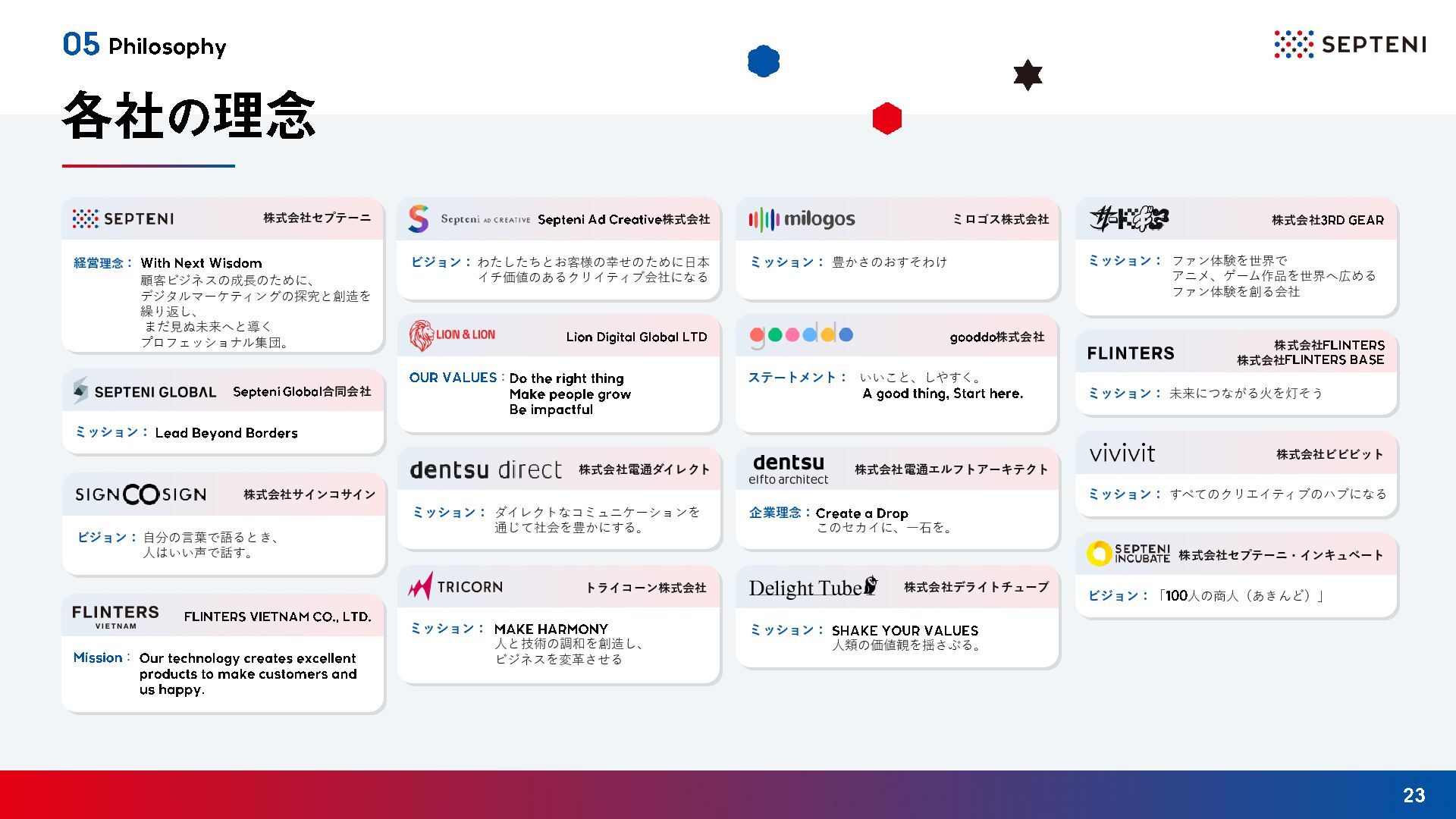
Task: Click the text 株式会社電通ダイレクト
Action: [x=644, y=469]
